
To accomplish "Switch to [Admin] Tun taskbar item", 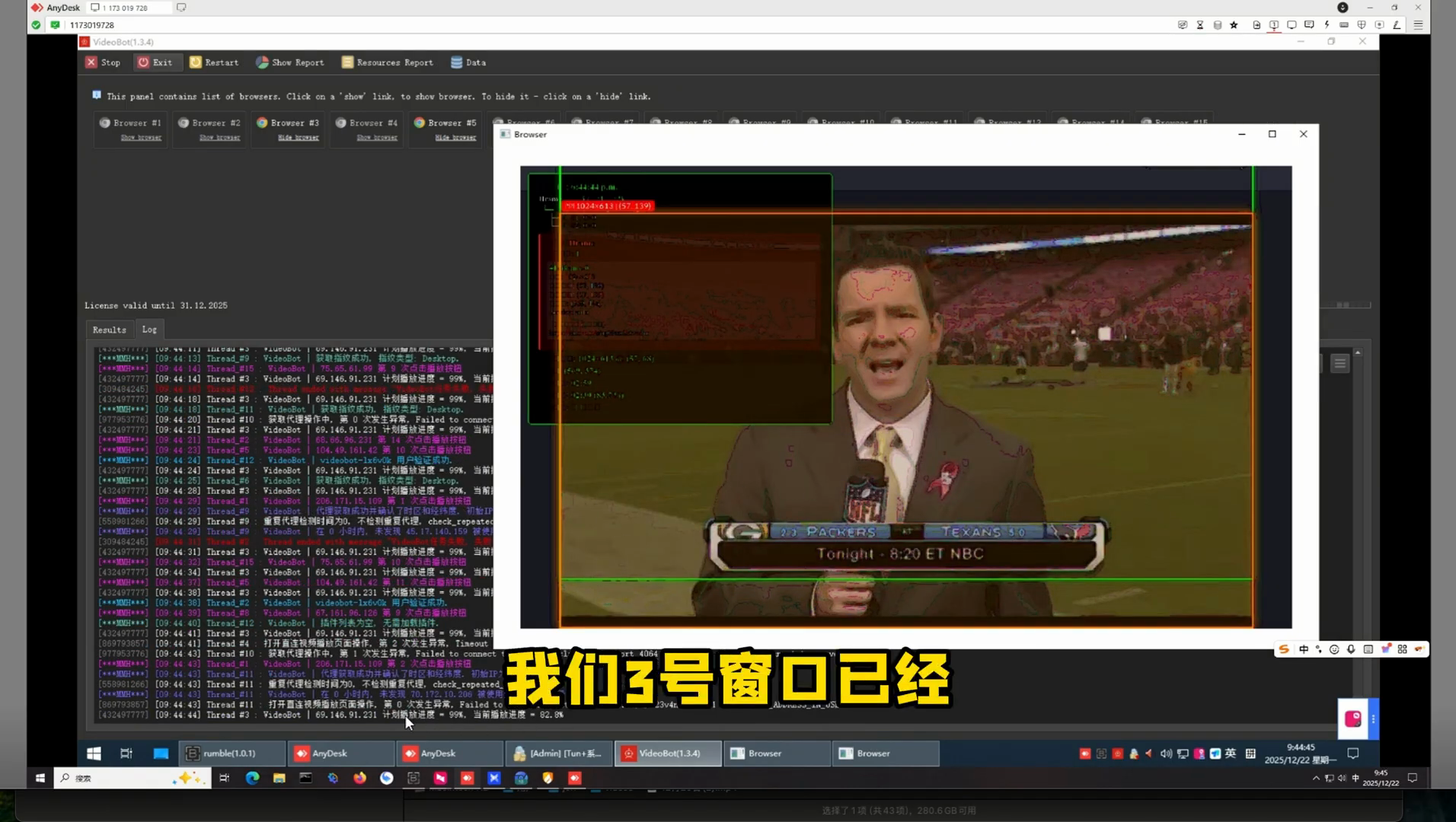I will [559, 753].
